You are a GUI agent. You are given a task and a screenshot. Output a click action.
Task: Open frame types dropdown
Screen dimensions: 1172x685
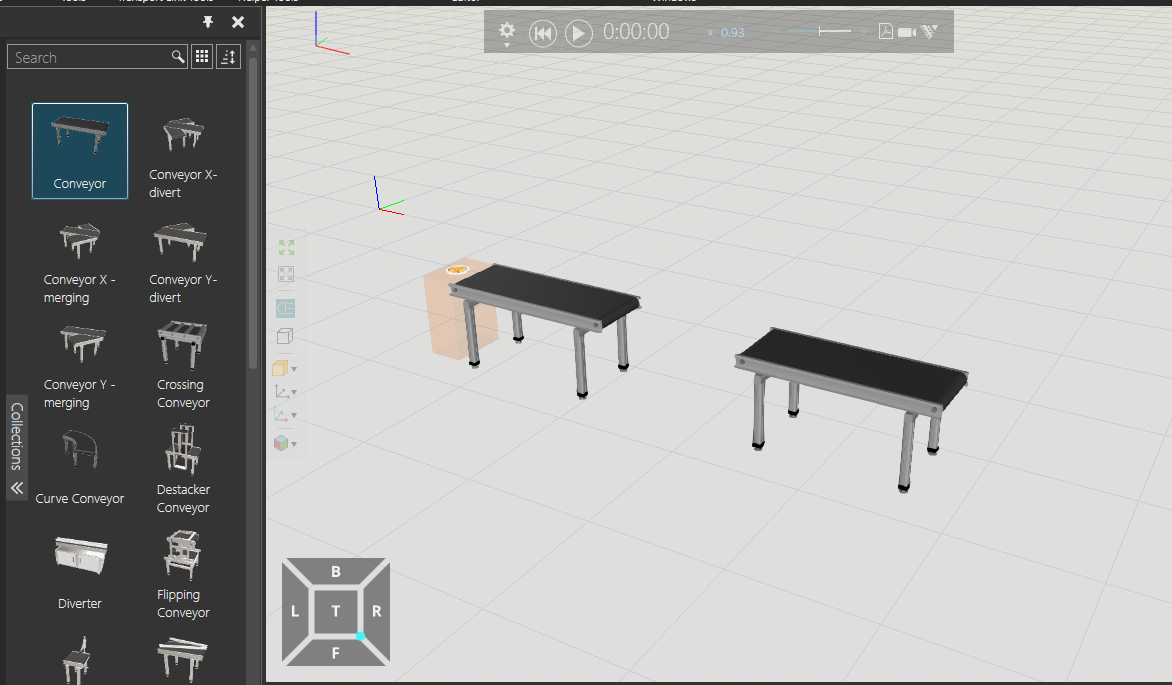click(285, 392)
